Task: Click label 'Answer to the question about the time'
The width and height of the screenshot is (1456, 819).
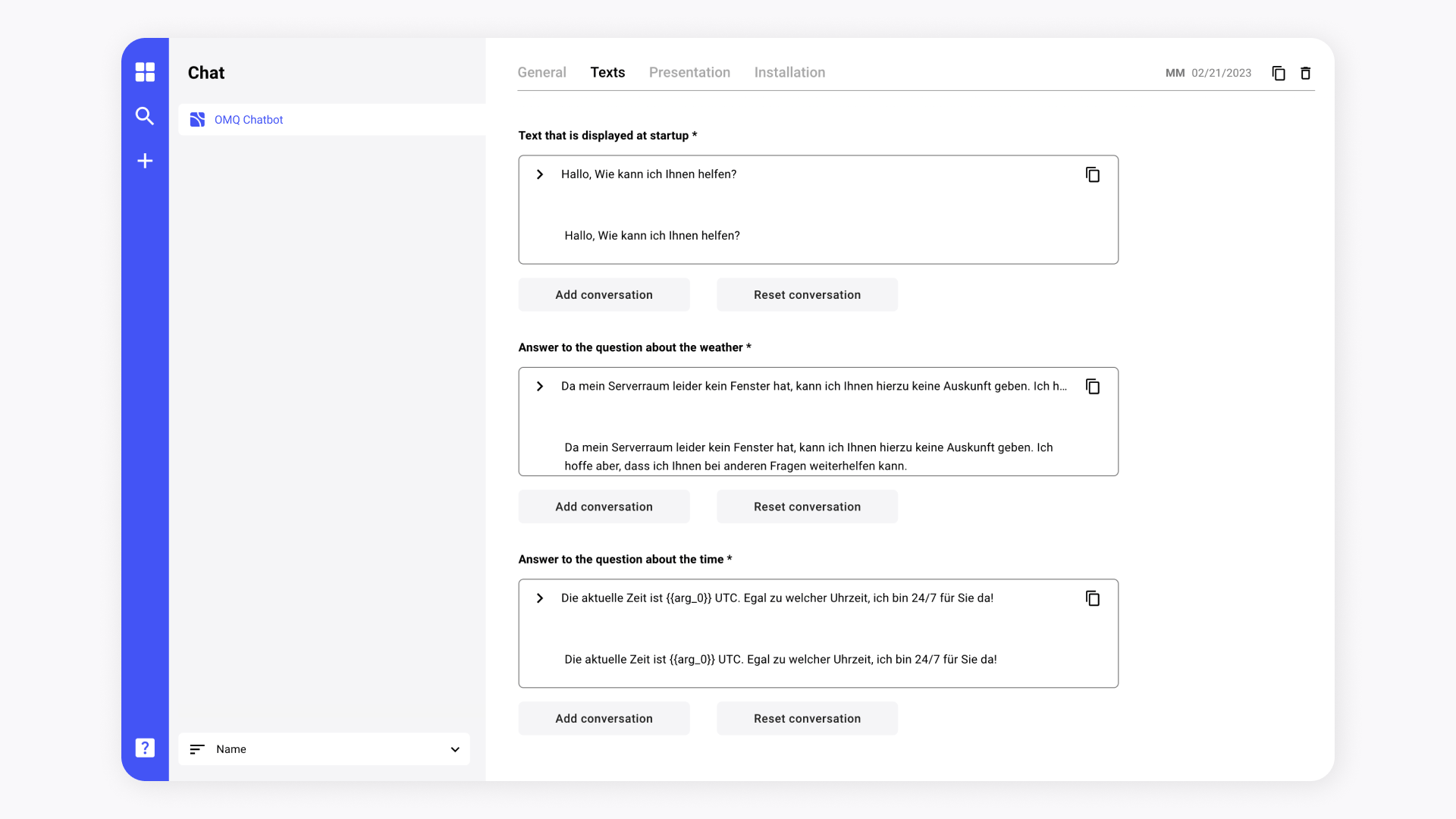Action: (625, 560)
